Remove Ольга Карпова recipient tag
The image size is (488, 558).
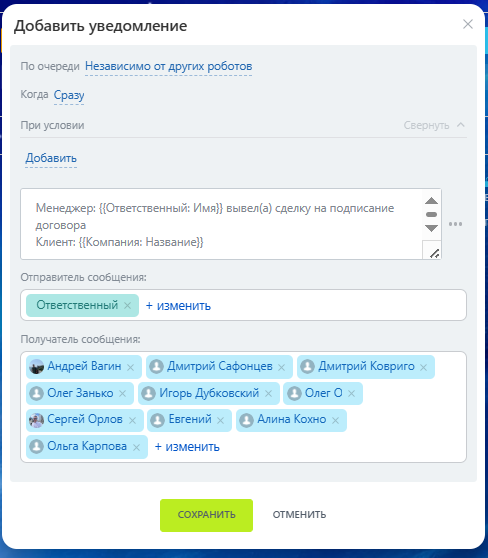point(136,447)
